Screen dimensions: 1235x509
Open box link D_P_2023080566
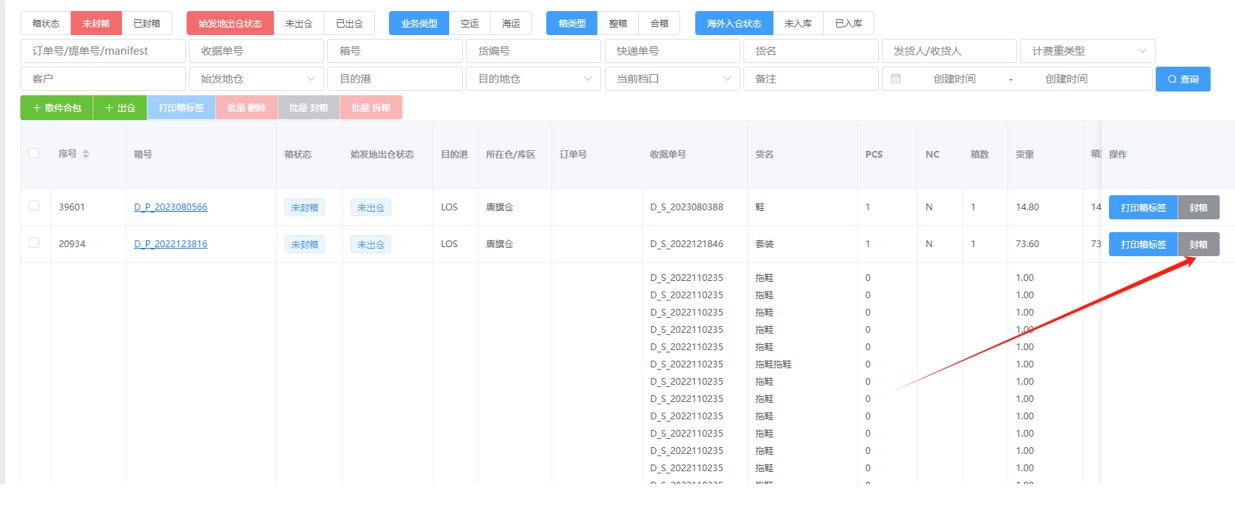[x=171, y=207]
